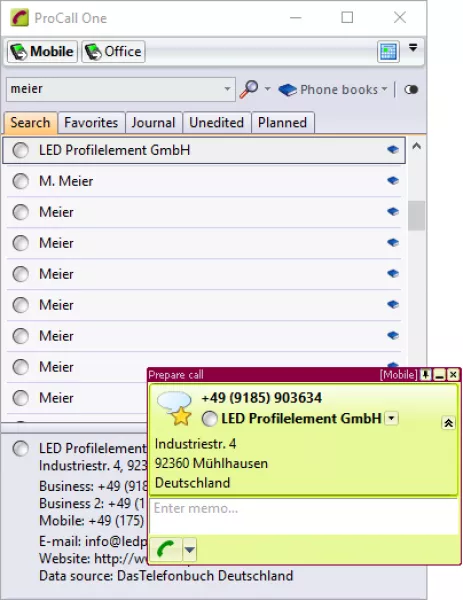Start call with green handset button
The height and width of the screenshot is (600, 463).
[x=166, y=550]
